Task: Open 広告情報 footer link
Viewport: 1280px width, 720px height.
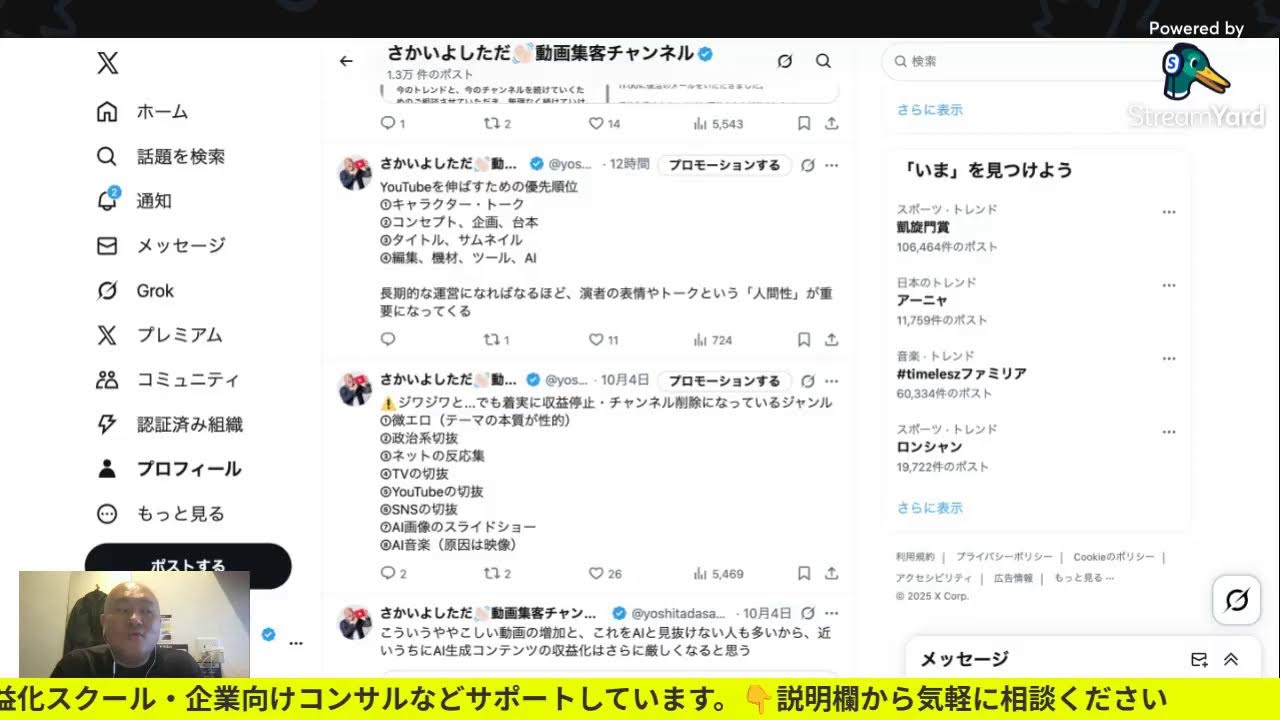Action: click(1013, 578)
